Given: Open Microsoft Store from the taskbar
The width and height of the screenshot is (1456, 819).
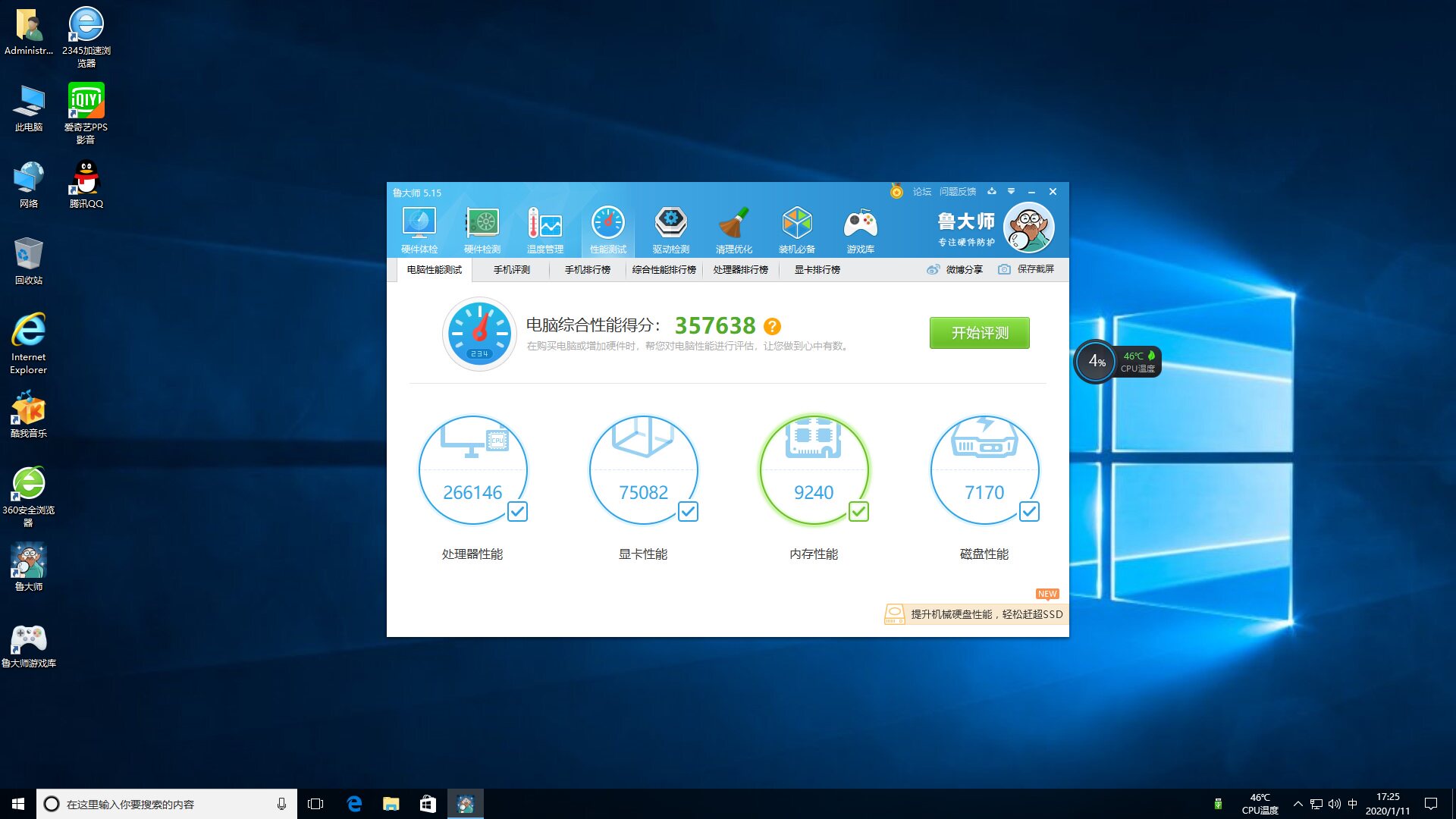Looking at the screenshot, I should click(428, 804).
